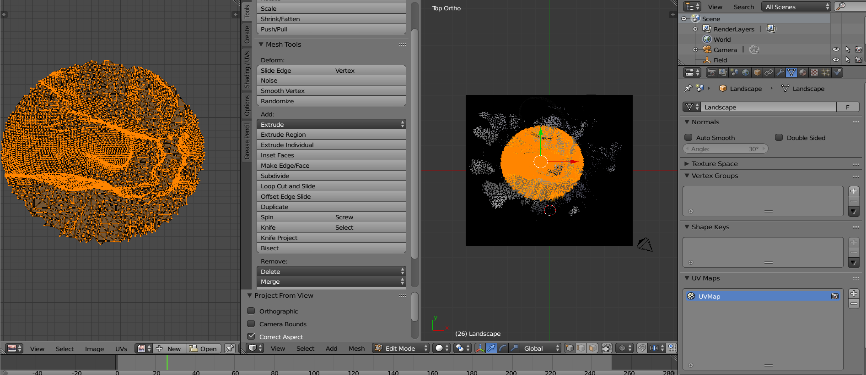The width and height of the screenshot is (866, 375).
Task: Open the Image menu in UV editor header
Action: (x=94, y=349)
